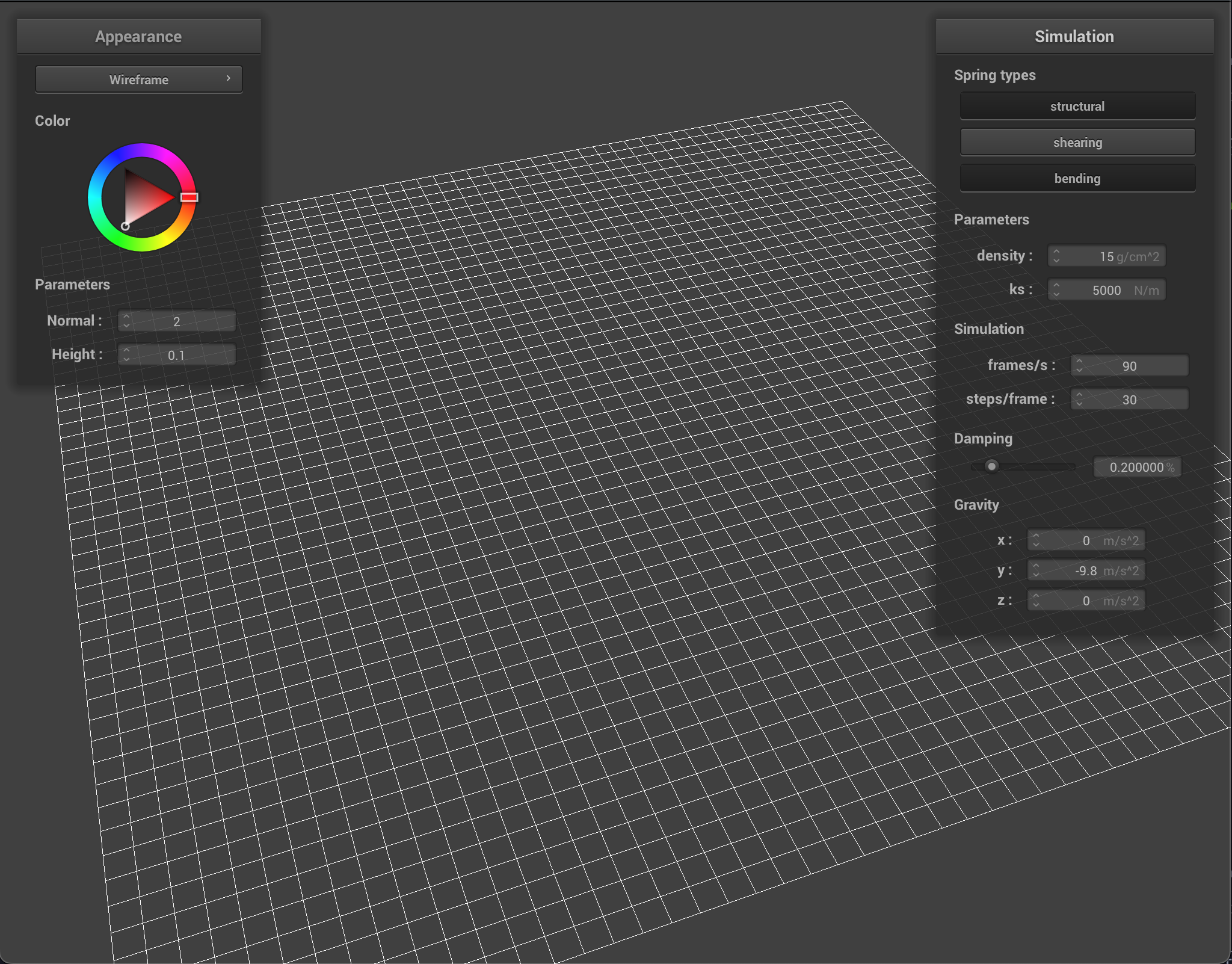
Task: Toggle the bending spring type
Action: click(x=1077, y=179)
